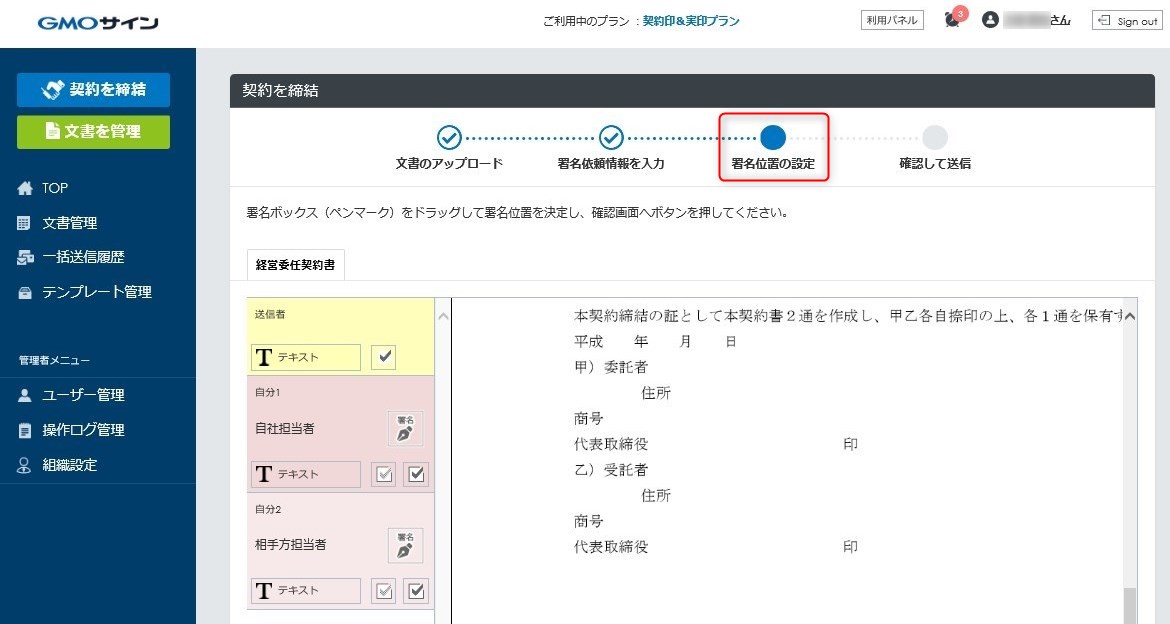Select the 経営委任契約書 document tab
This screenshot has width=1170, height=624.
click(x=295, y=266)
